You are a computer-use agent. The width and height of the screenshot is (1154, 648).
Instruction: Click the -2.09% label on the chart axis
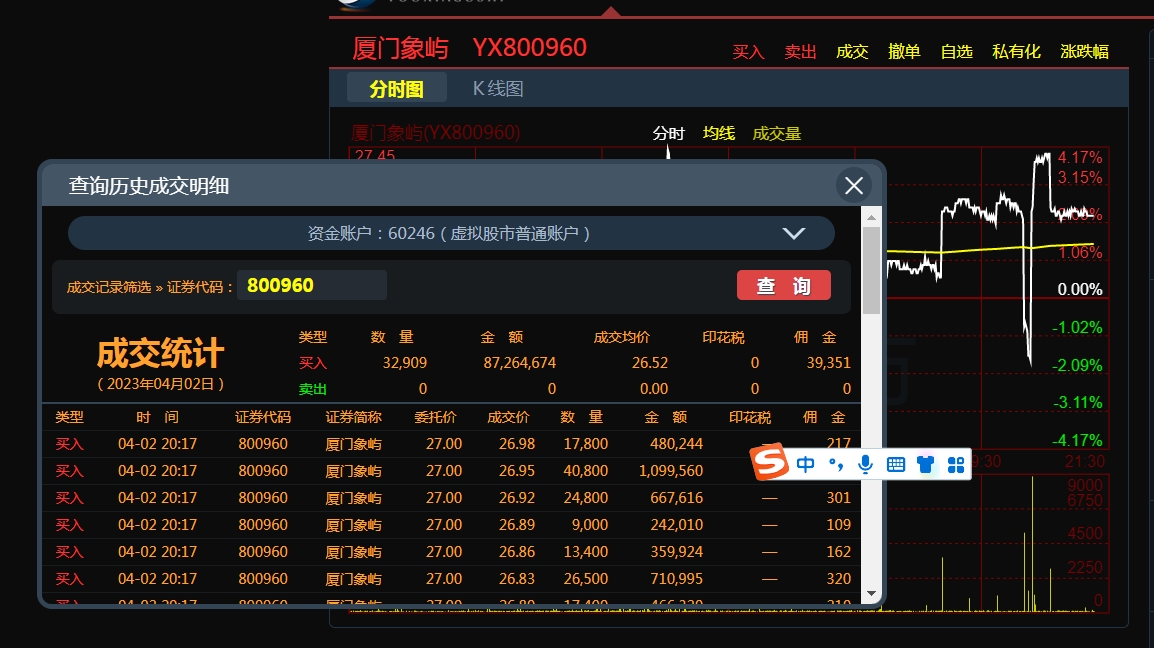(x=1077, y=365)
